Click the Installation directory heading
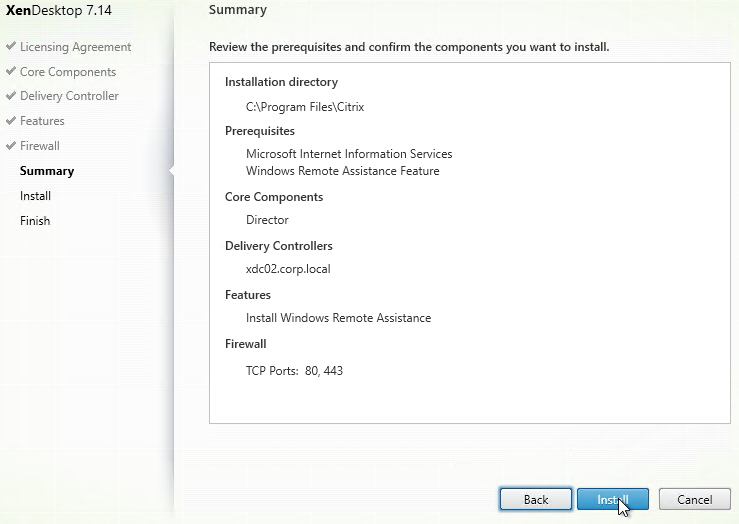This screenshot has height=524, width=739. [x=281, y=82]
